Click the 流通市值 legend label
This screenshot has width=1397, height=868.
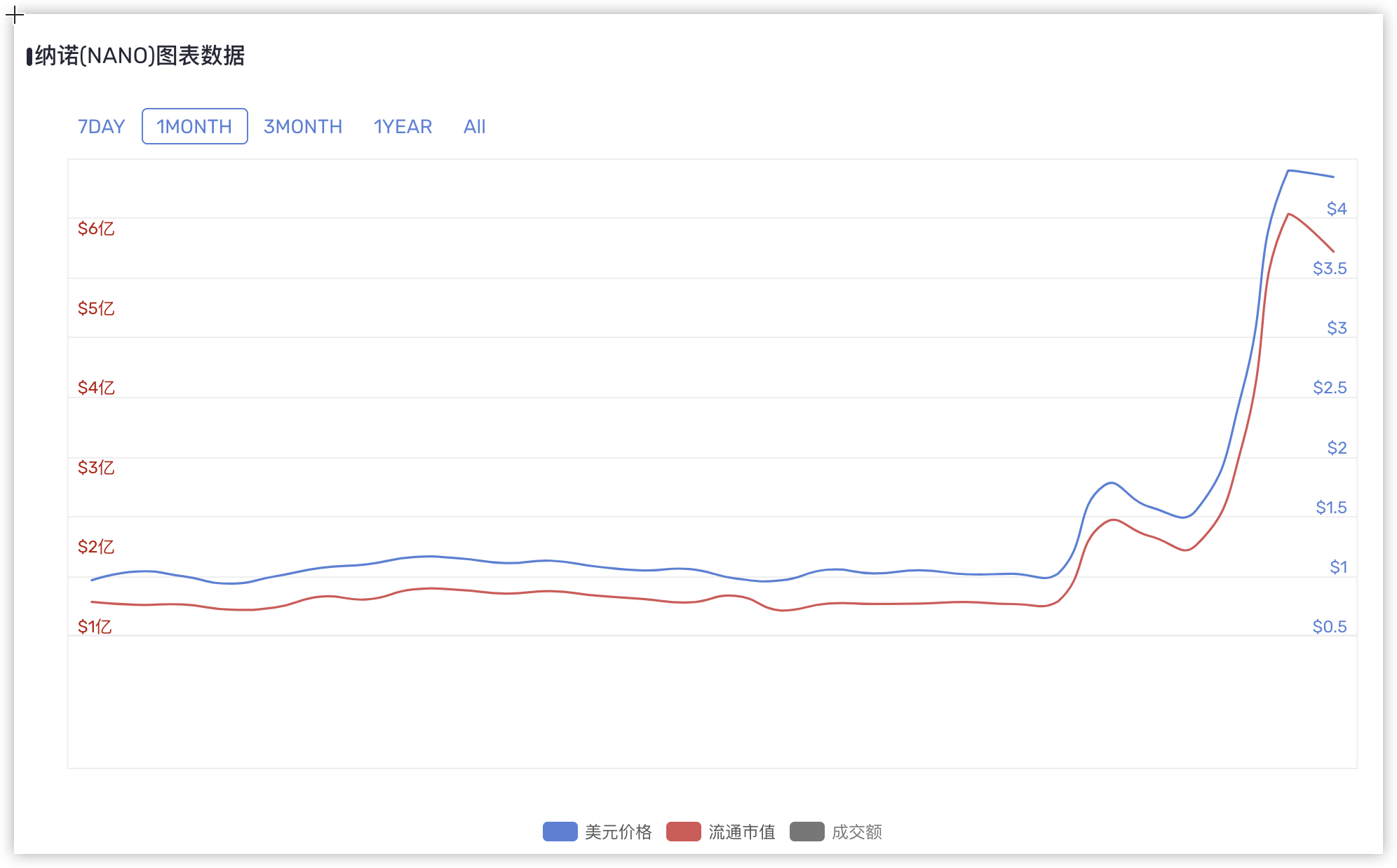(x=741, y=832)
